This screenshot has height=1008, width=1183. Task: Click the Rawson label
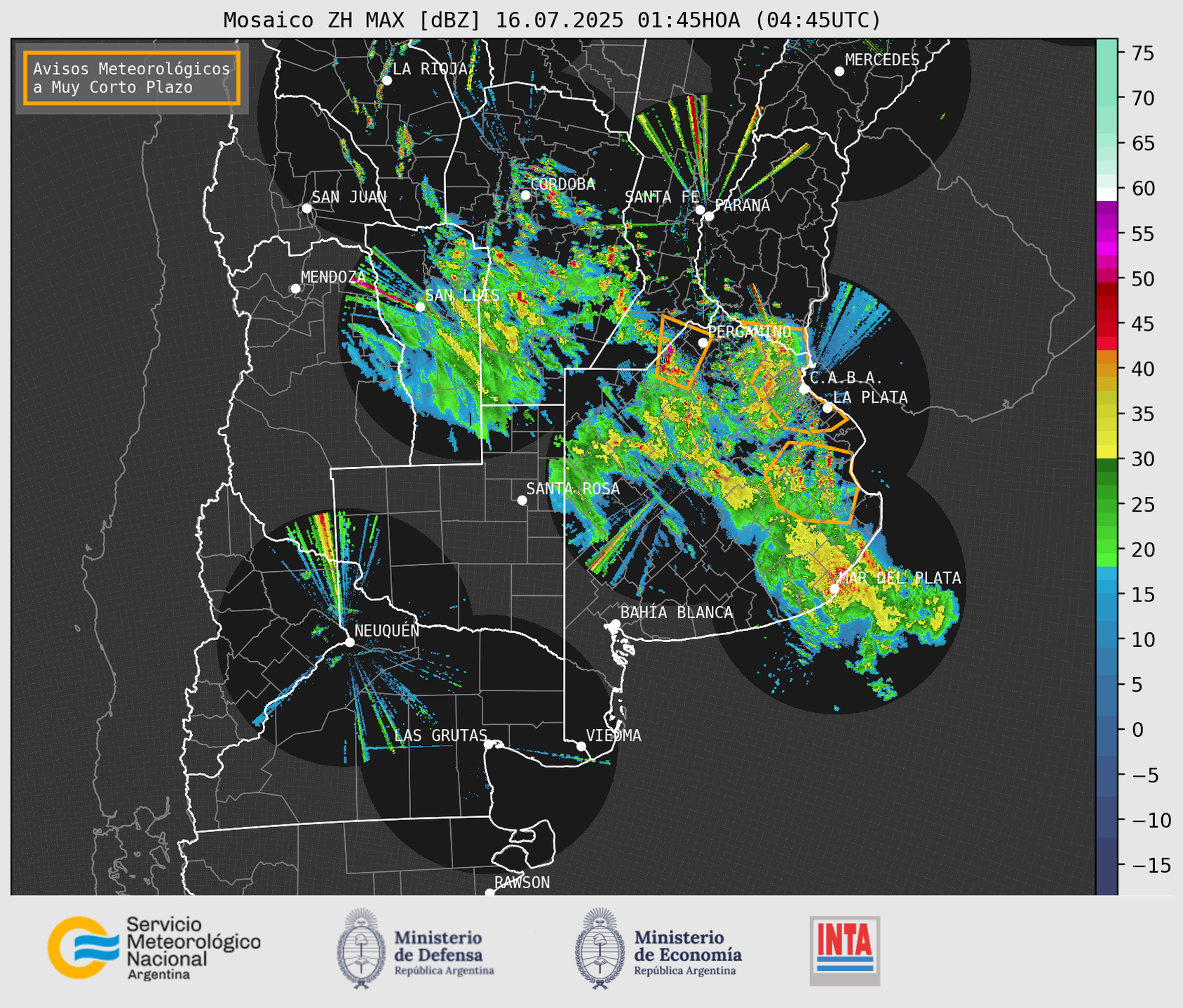[x=522, y=883]
